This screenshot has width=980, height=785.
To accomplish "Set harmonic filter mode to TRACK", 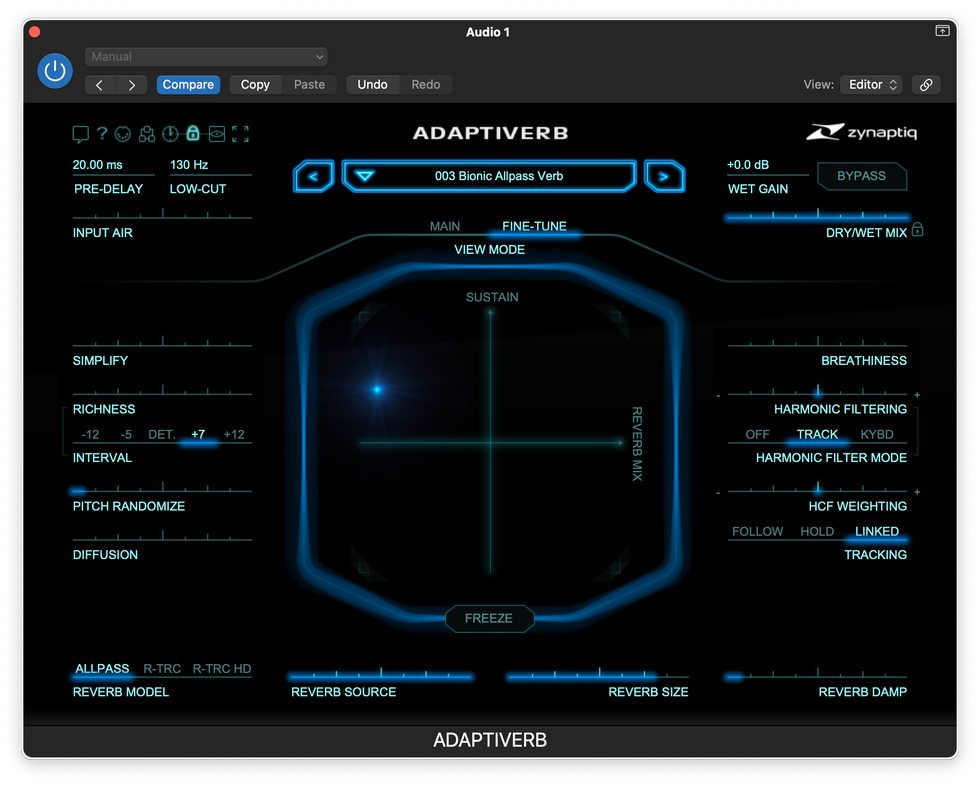I will pos(818,434).
